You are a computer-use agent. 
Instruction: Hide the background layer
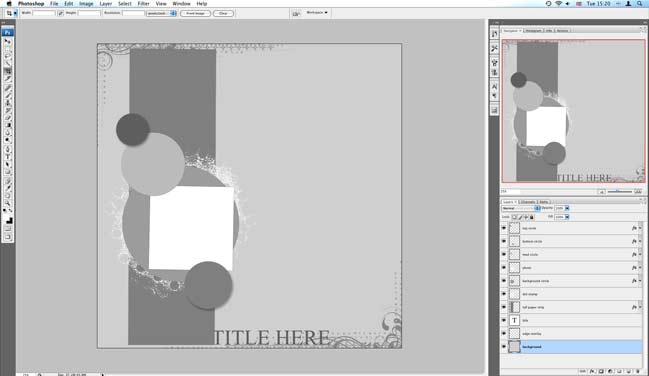point(504,347)
